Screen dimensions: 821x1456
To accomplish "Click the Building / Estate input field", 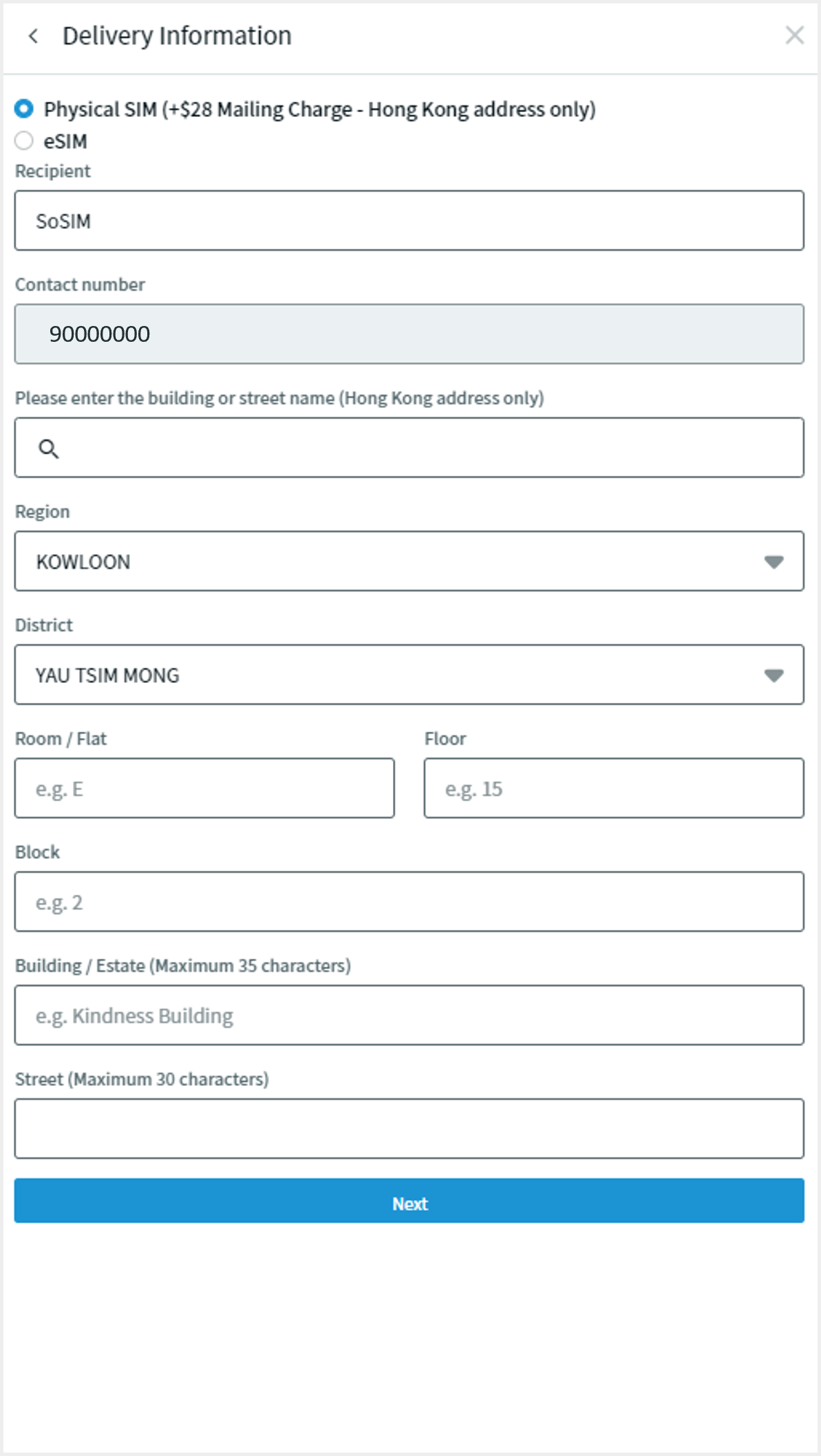I will 409,1015.
